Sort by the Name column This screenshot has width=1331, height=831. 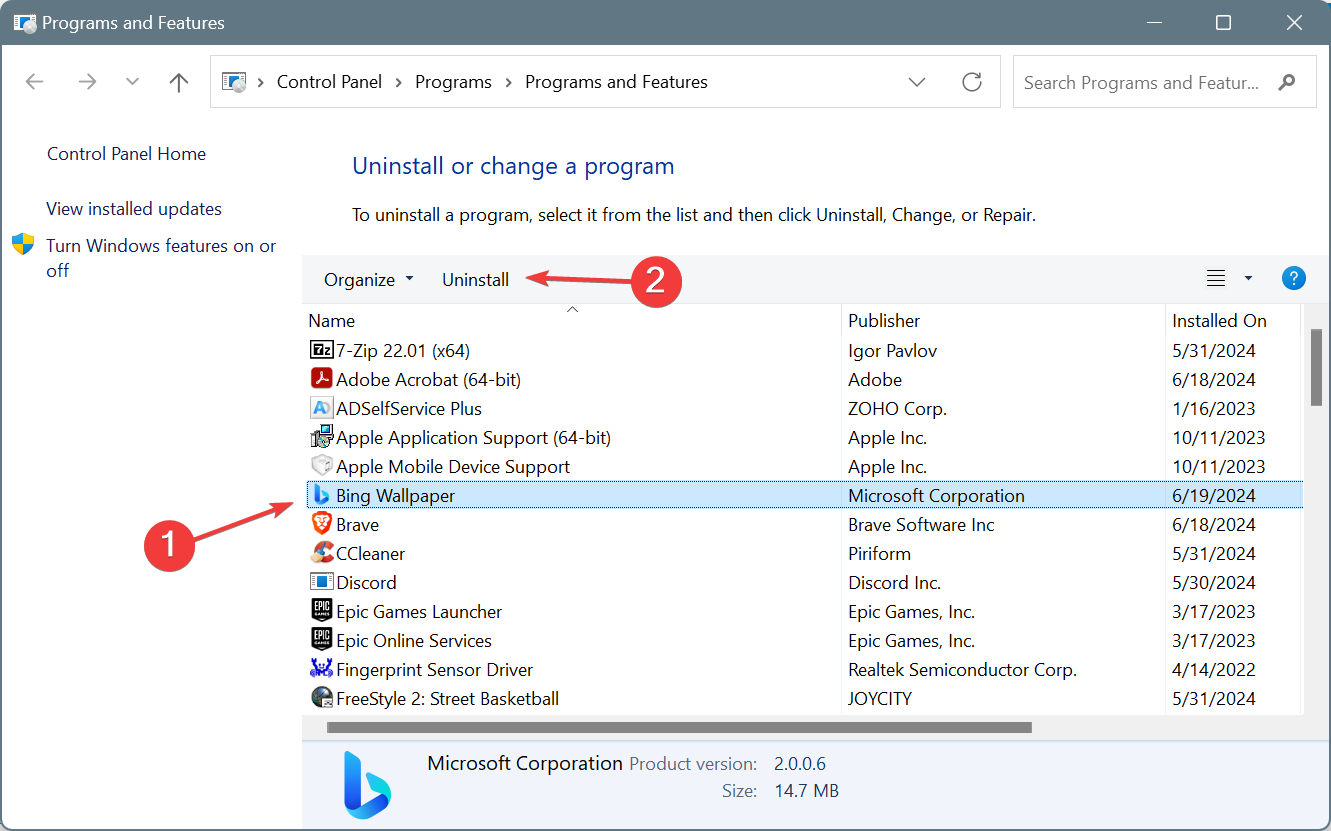pyautogui.click(x=332, y=321)
